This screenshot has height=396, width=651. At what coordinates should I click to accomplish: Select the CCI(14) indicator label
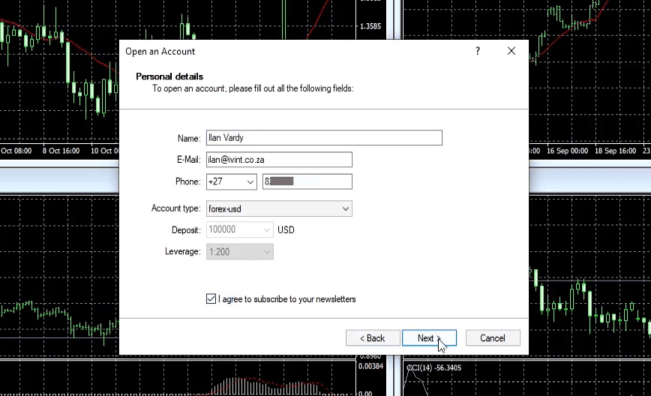pyautogui.click(x=433, y=368)
